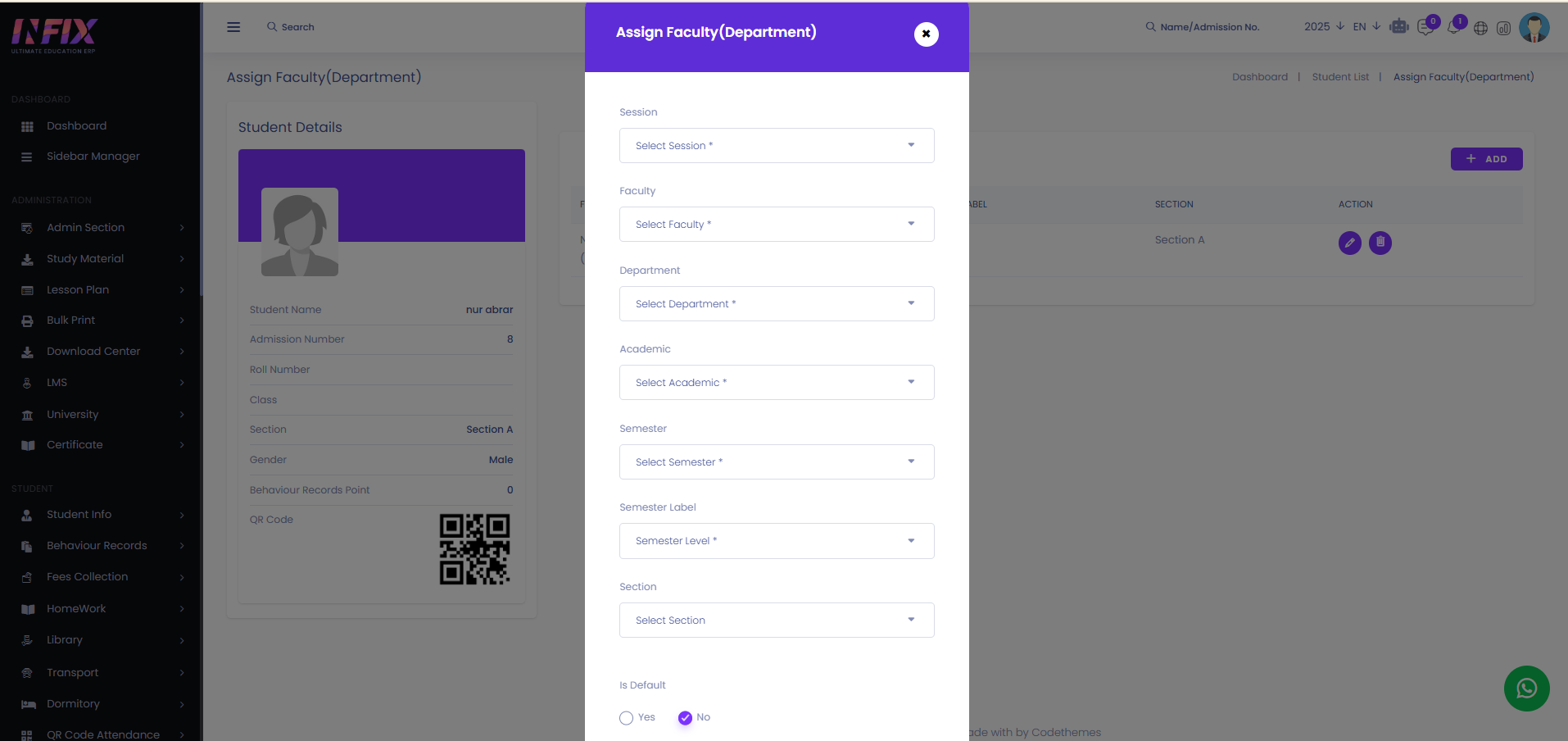Click the Dormitory bed icon
The height and width of the screenshot is (741, 1568).
click(x=28, y=704)
